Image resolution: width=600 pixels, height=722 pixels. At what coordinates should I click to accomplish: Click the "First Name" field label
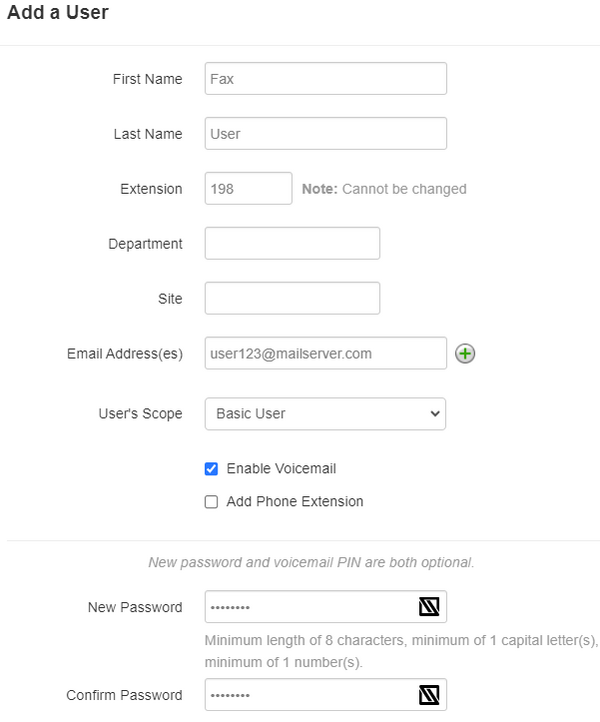[x=147, y=79]
